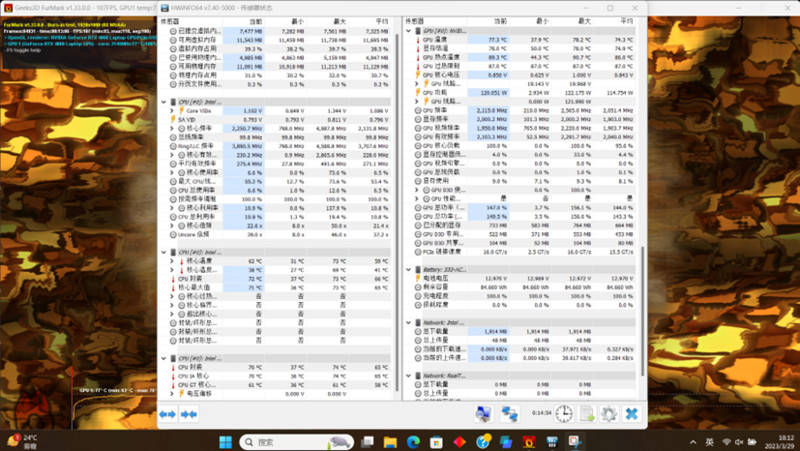
Task: Click the left panel vertical scrollbar
Action: coord(397,212)
